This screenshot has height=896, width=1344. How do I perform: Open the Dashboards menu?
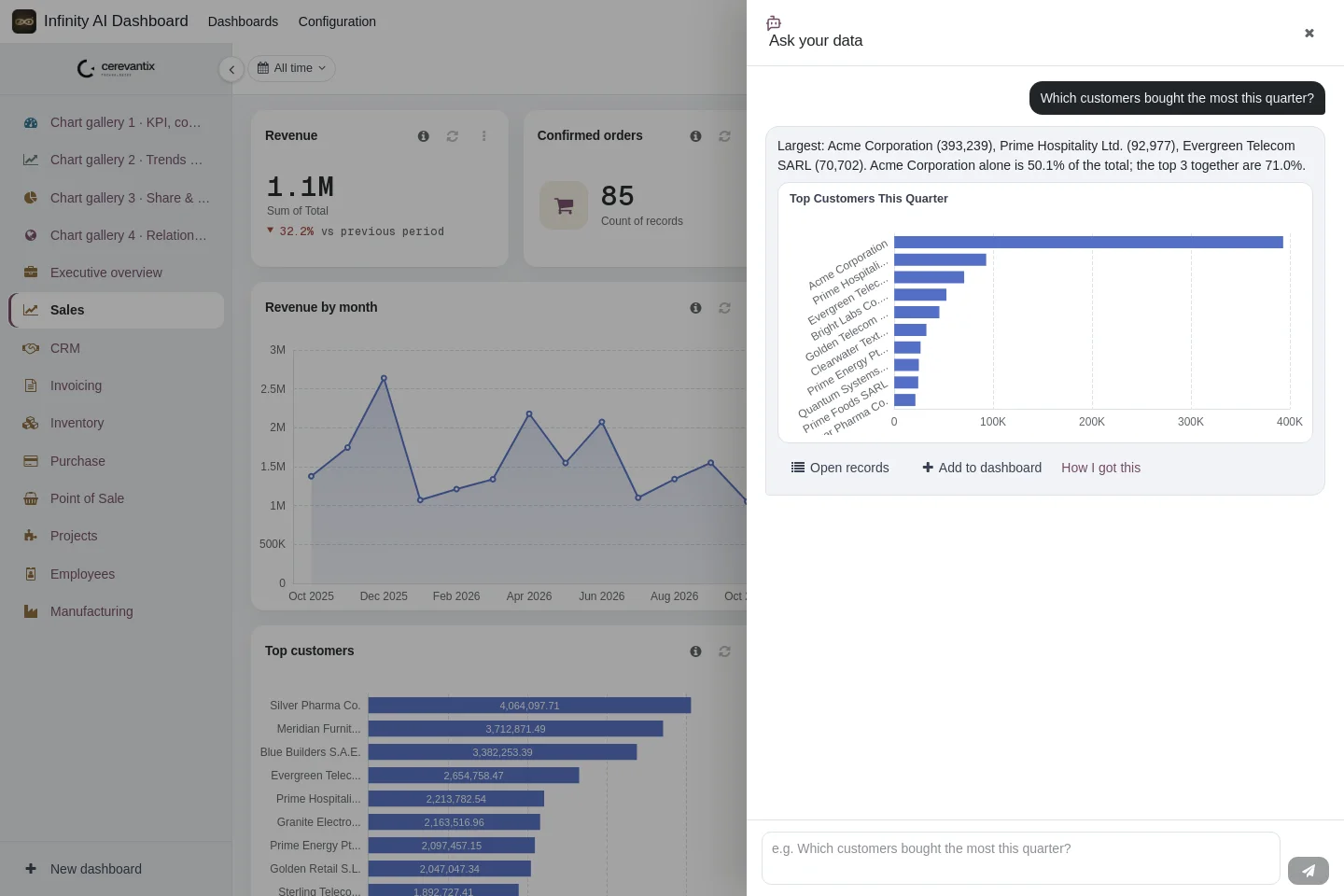tap(243, 21)
